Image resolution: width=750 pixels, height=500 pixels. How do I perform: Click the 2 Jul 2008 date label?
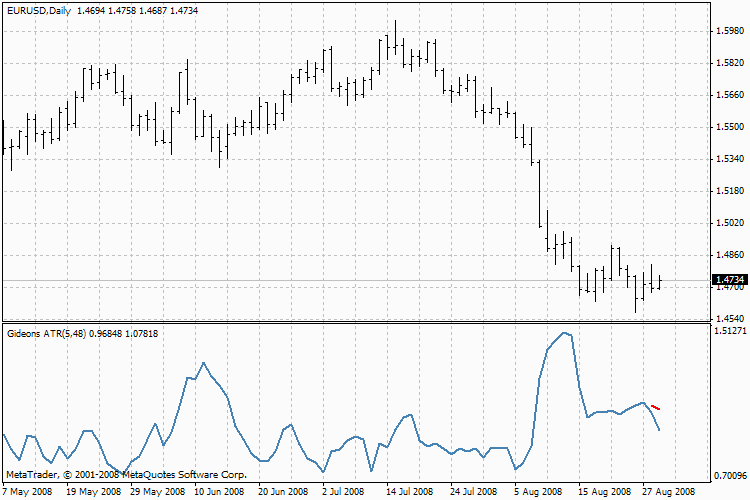click(x=345, y=492)
